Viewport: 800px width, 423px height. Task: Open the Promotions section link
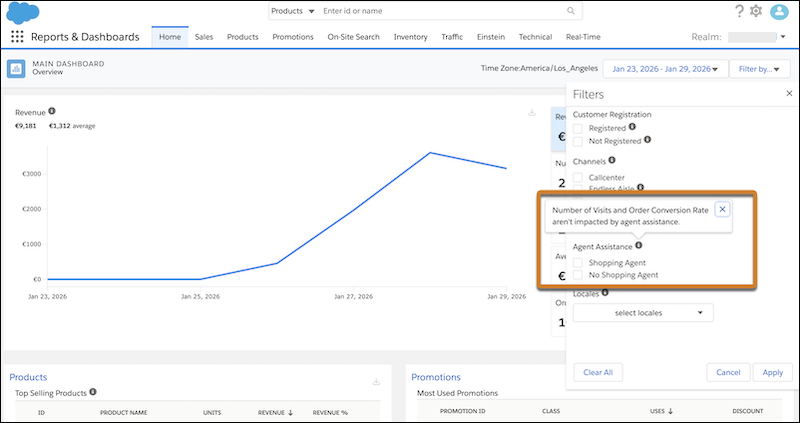point(436,377)
